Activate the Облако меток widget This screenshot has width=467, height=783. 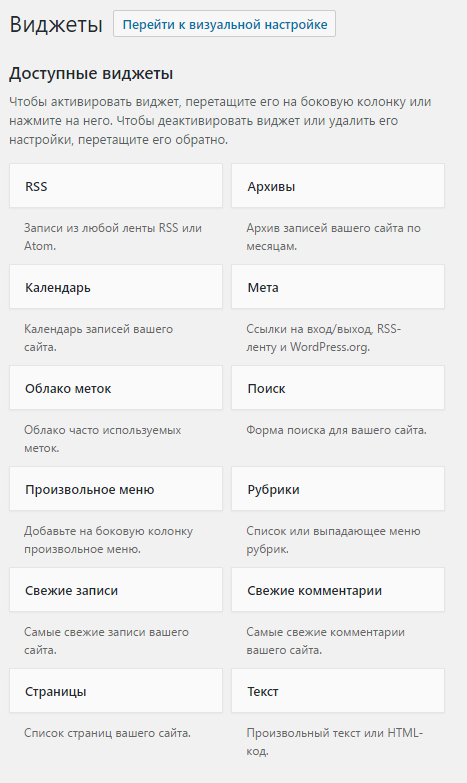click(x=116, y=388)
